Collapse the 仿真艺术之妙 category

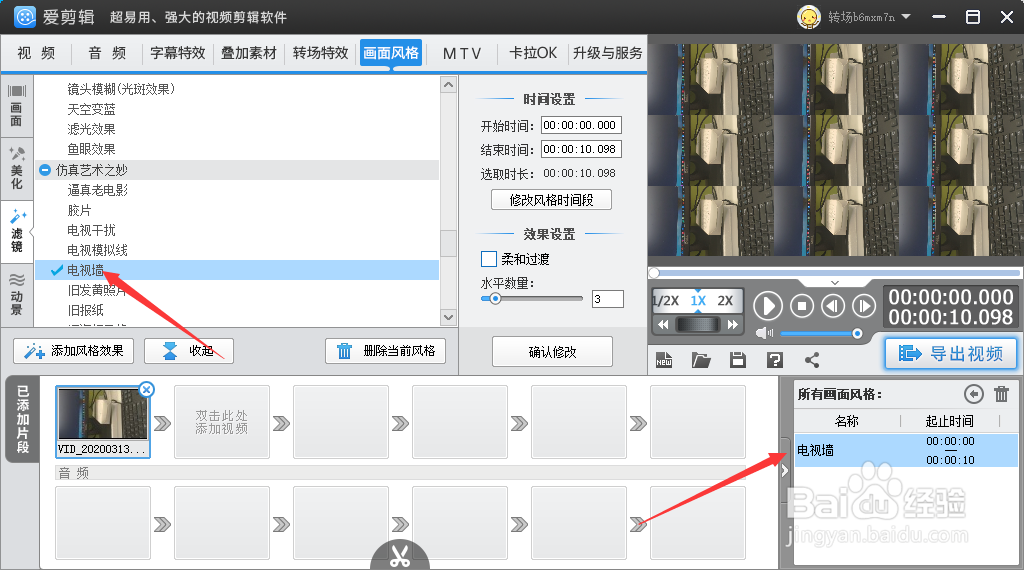click(45, 170)
